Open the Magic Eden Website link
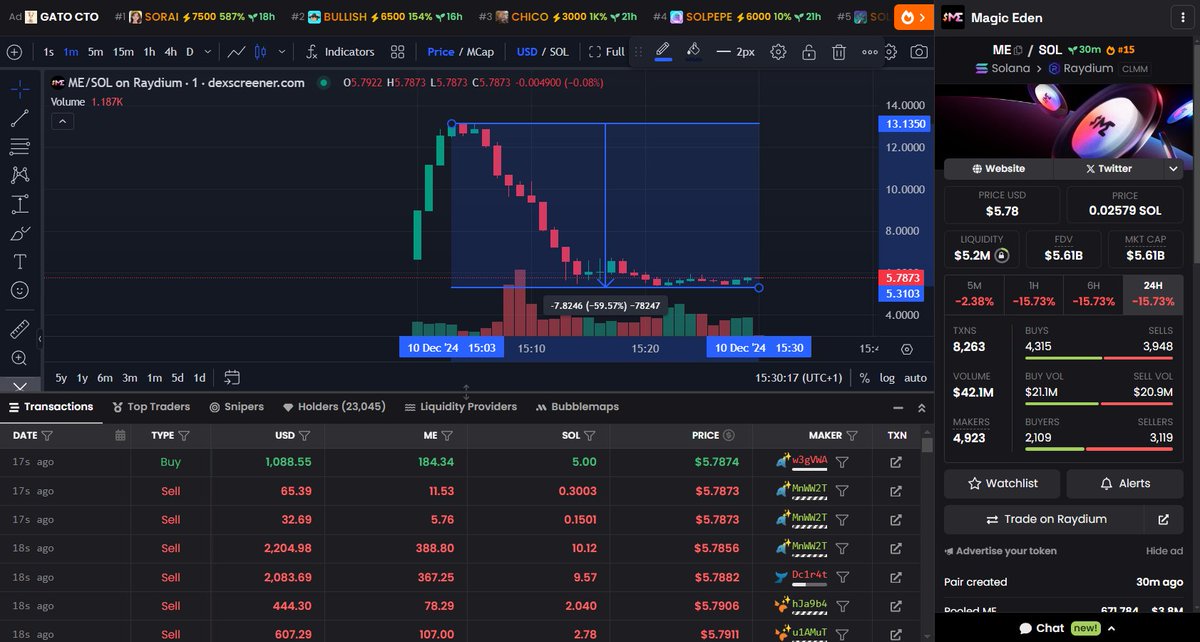 [x=998, y=168]
